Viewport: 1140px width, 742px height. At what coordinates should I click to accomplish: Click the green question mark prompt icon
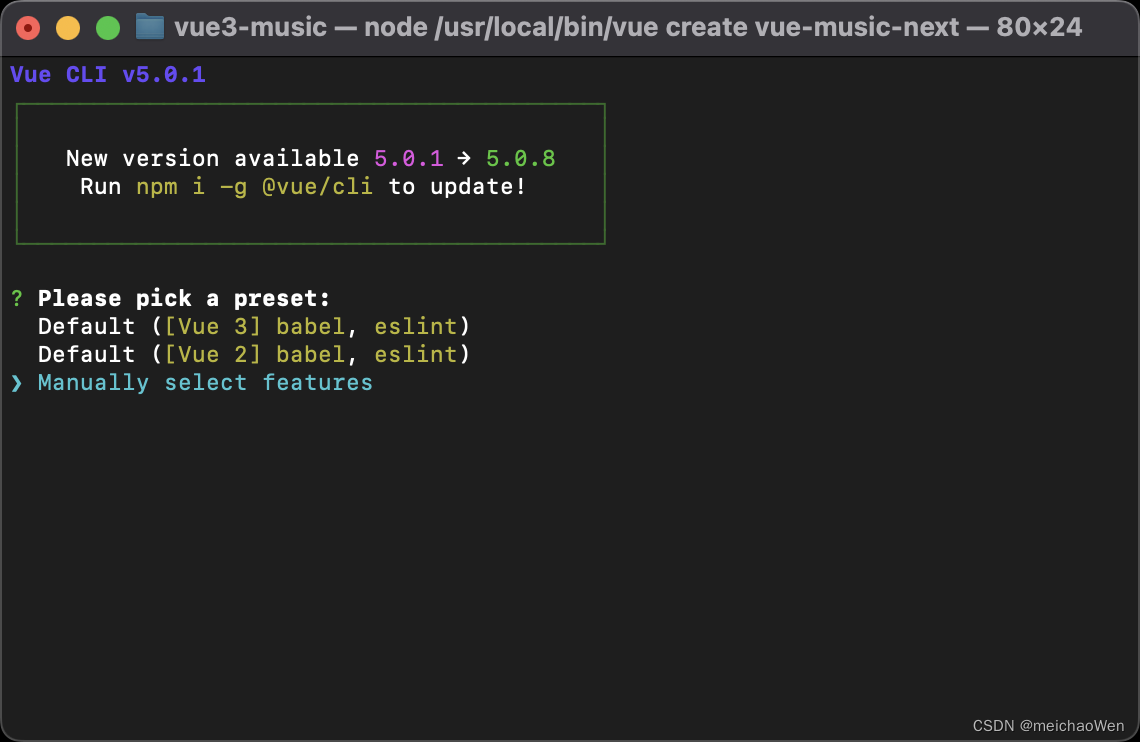click(x=15, y=297)
